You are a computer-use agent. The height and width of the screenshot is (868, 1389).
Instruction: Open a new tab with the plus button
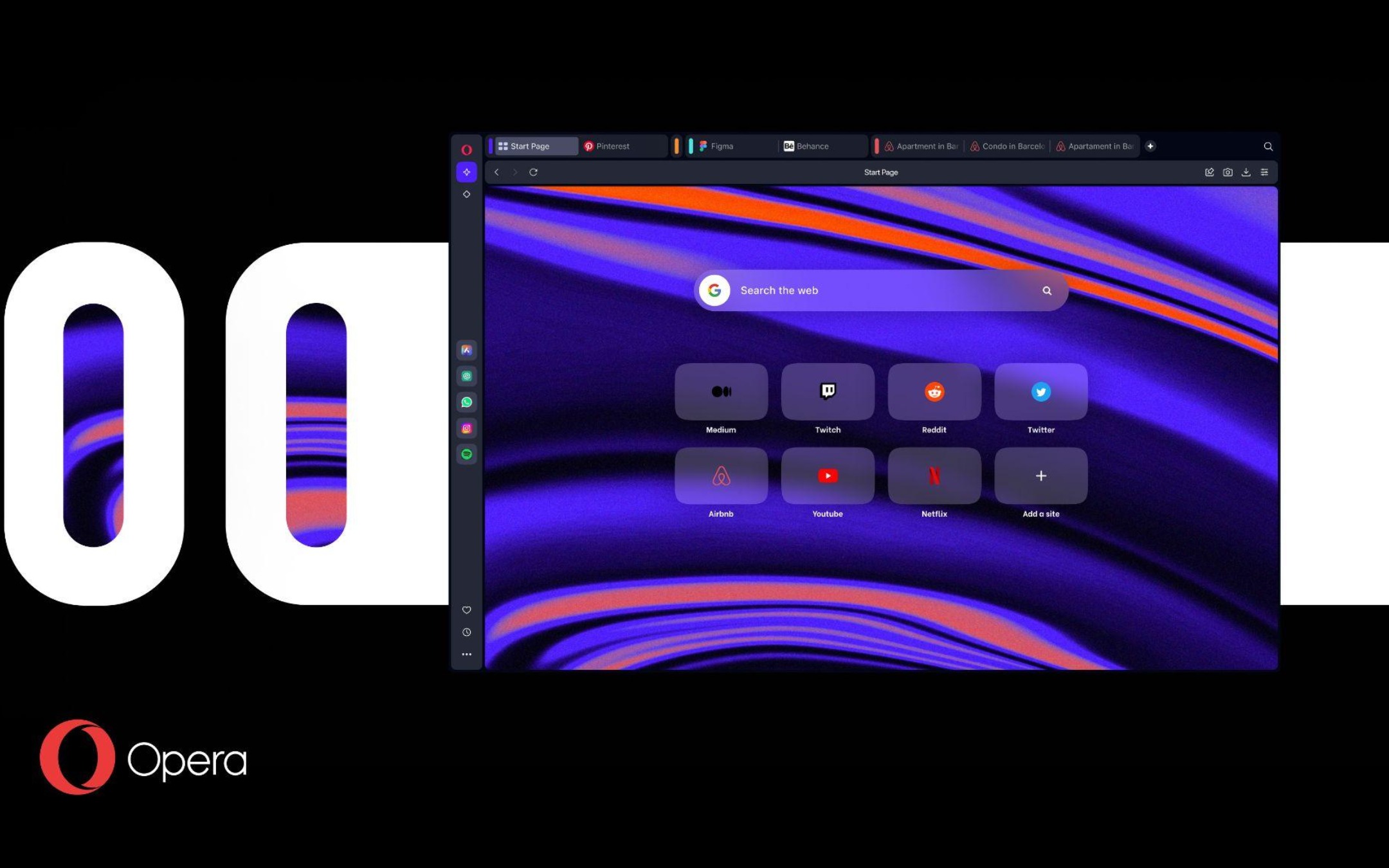pyautogui.click(x=1150, y=146)
